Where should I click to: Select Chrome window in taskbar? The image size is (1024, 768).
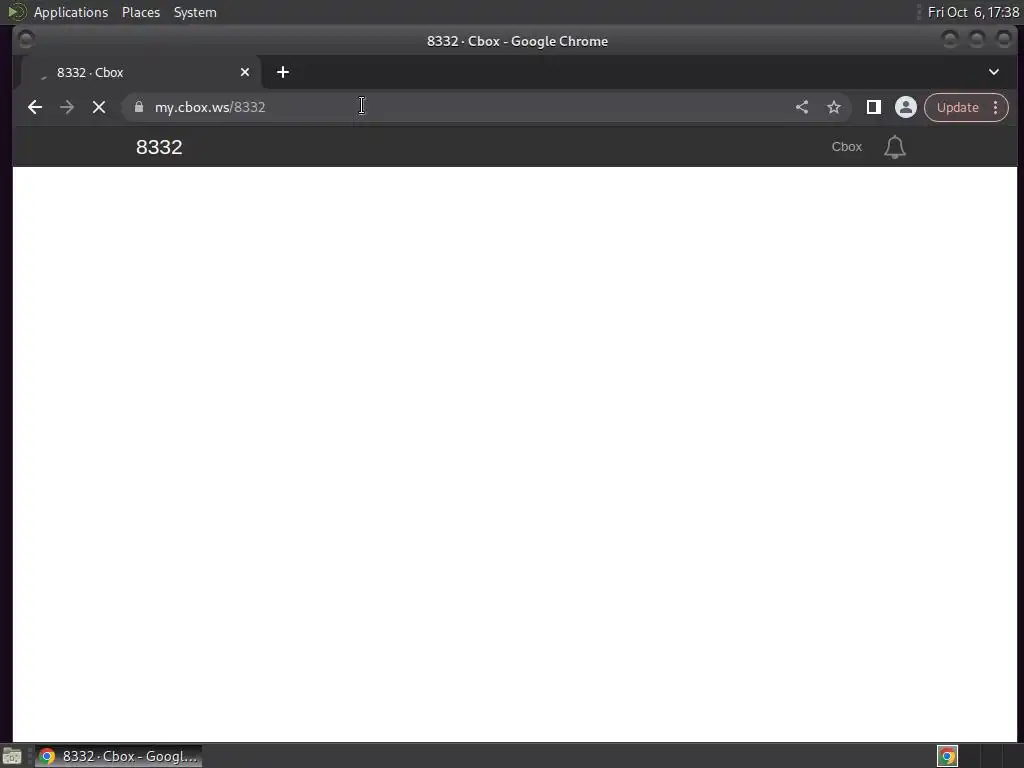(118, 756)
